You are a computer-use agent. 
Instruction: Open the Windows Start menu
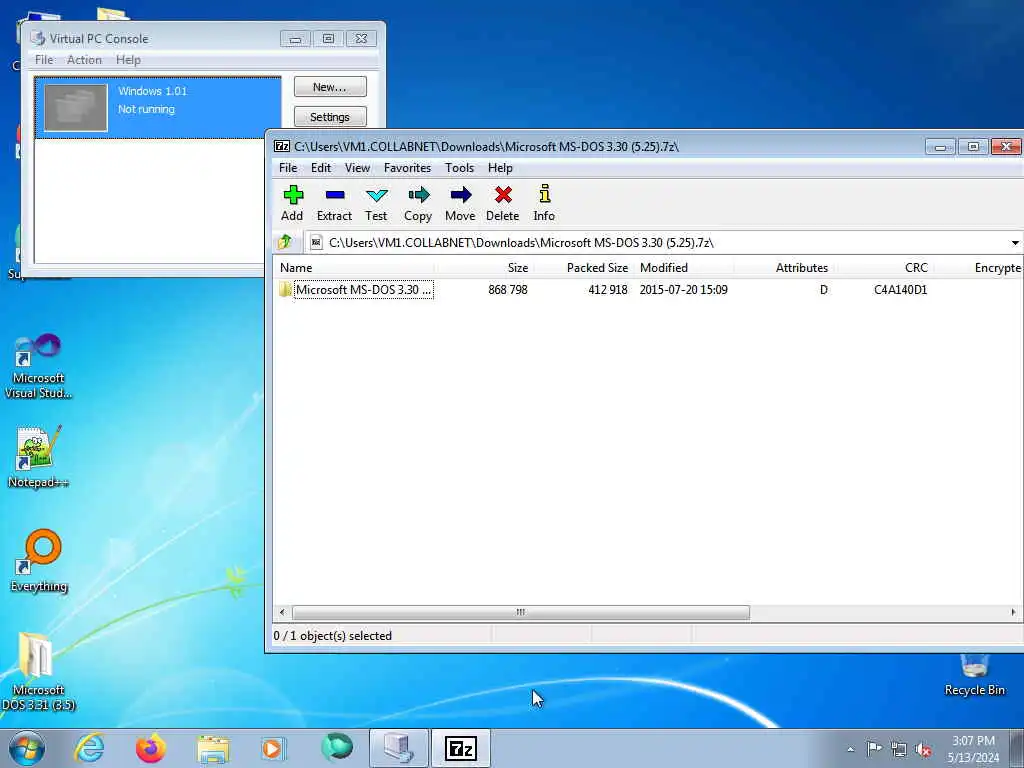[27, 748]
